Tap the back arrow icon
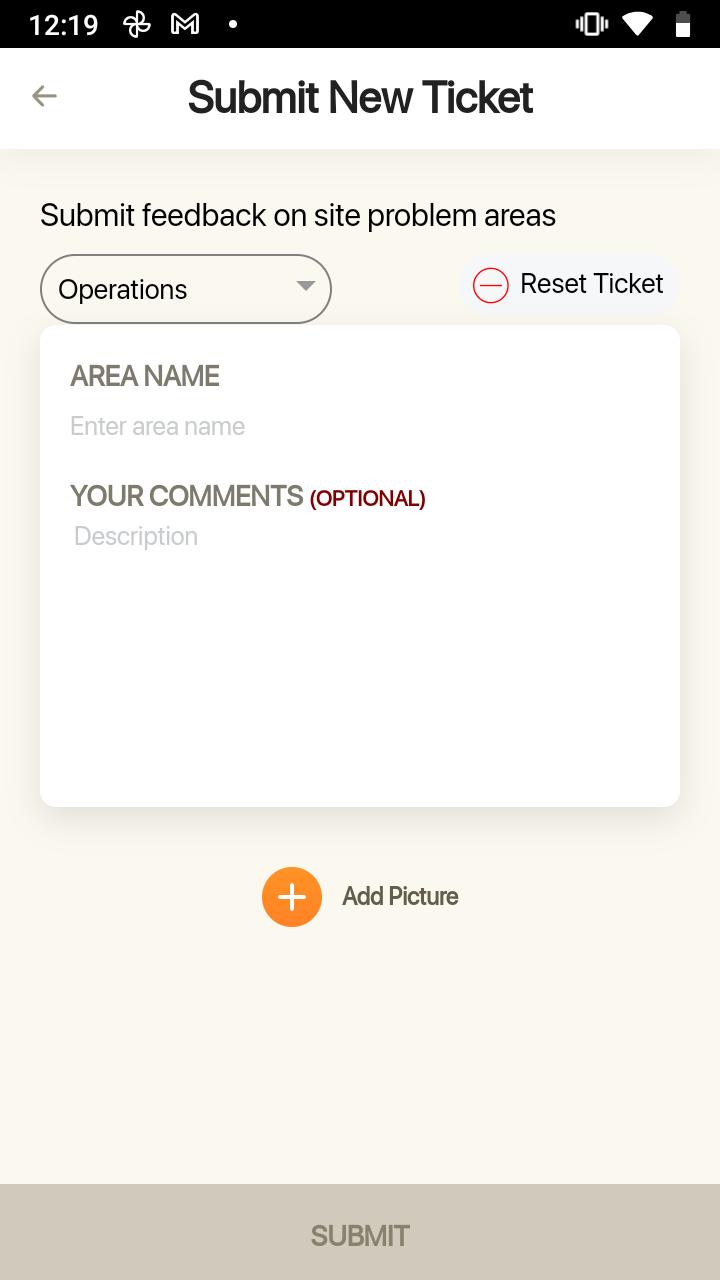720x1280 pixels. (x=44, y=96)
